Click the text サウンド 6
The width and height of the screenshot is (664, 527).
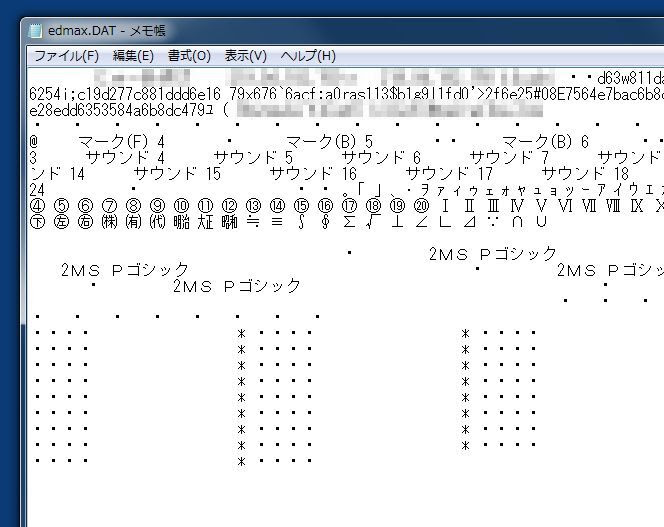pyautogui.click(x=381, y=158)
